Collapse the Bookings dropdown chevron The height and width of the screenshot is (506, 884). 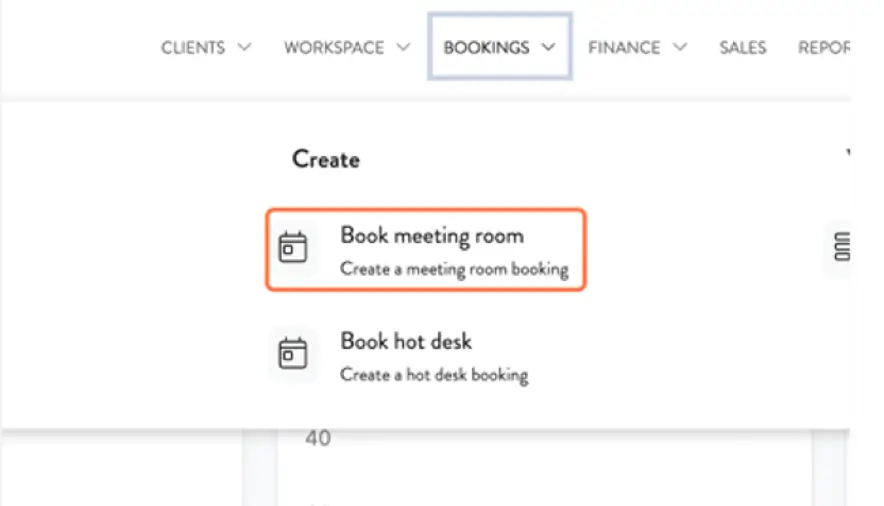549,47
